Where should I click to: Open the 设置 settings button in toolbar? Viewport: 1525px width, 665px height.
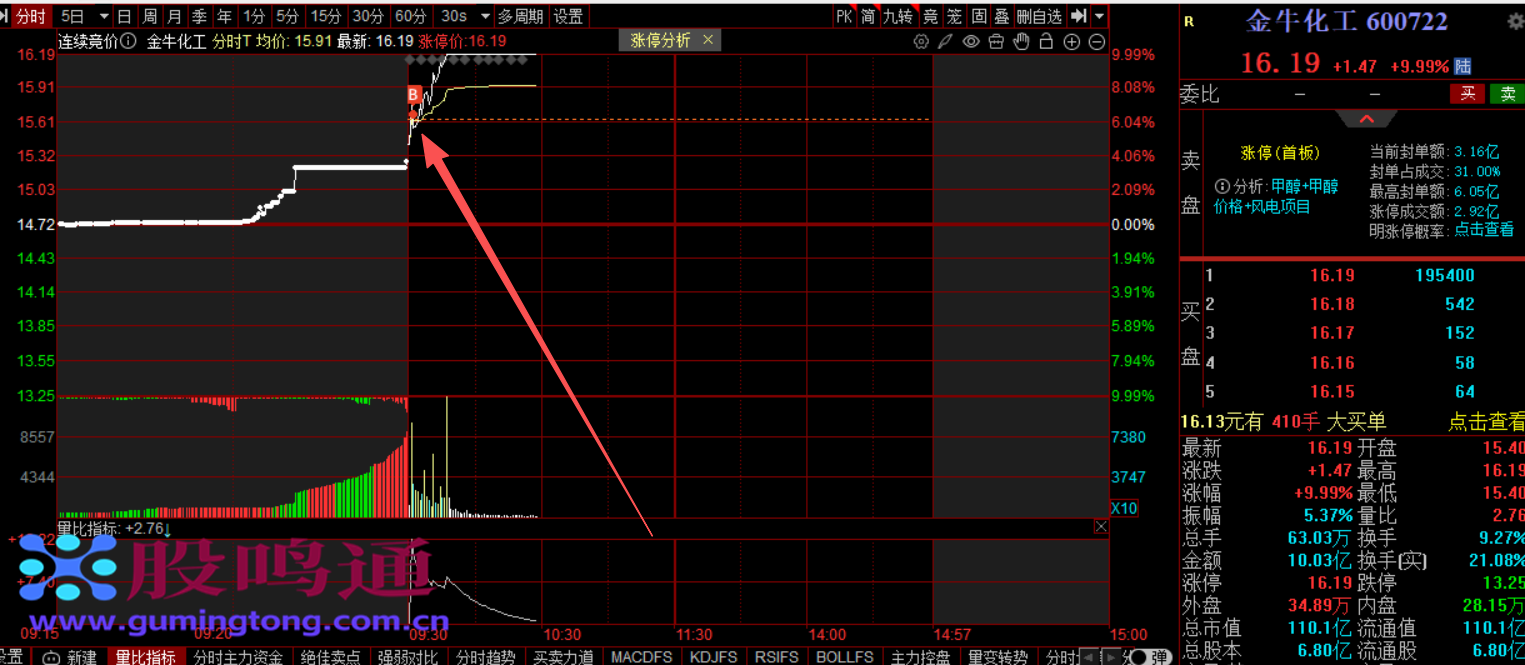pyautogui.click(x=568, y=16)
